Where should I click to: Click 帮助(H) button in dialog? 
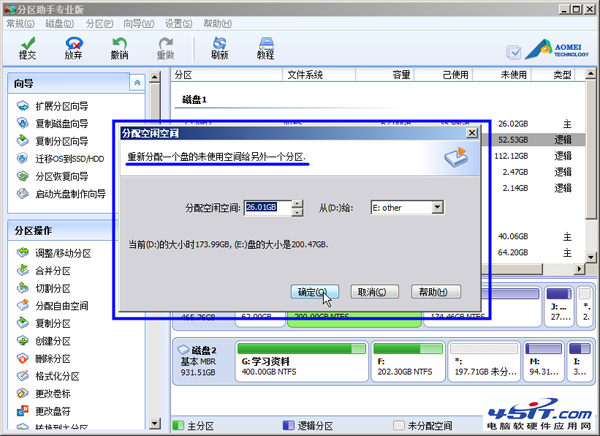click(436, 292)
